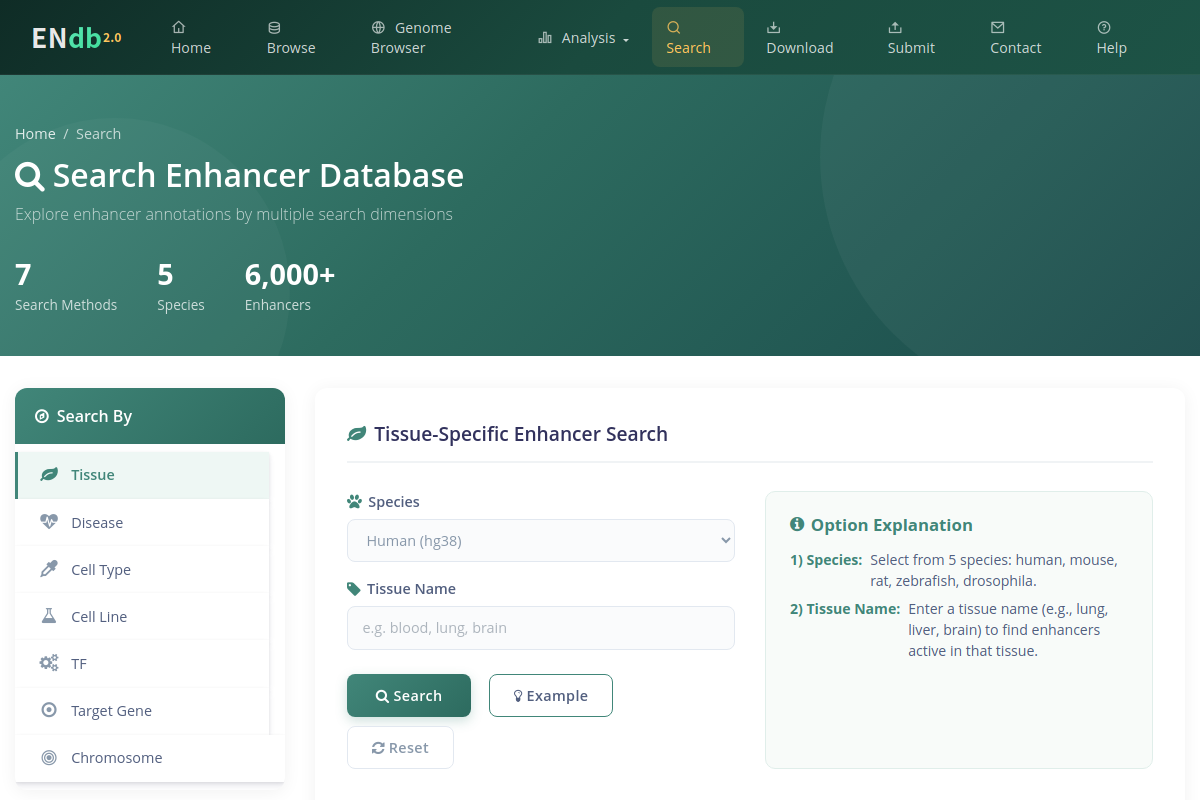Click the Home house icon in navbar

(178, 27)
